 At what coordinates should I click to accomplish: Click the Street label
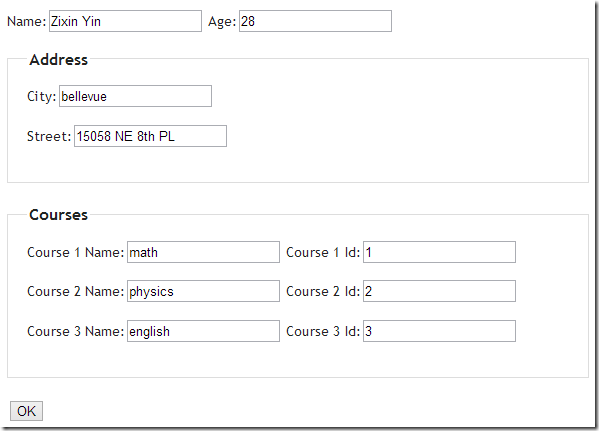pyautogui.click(x=49, y=136)
